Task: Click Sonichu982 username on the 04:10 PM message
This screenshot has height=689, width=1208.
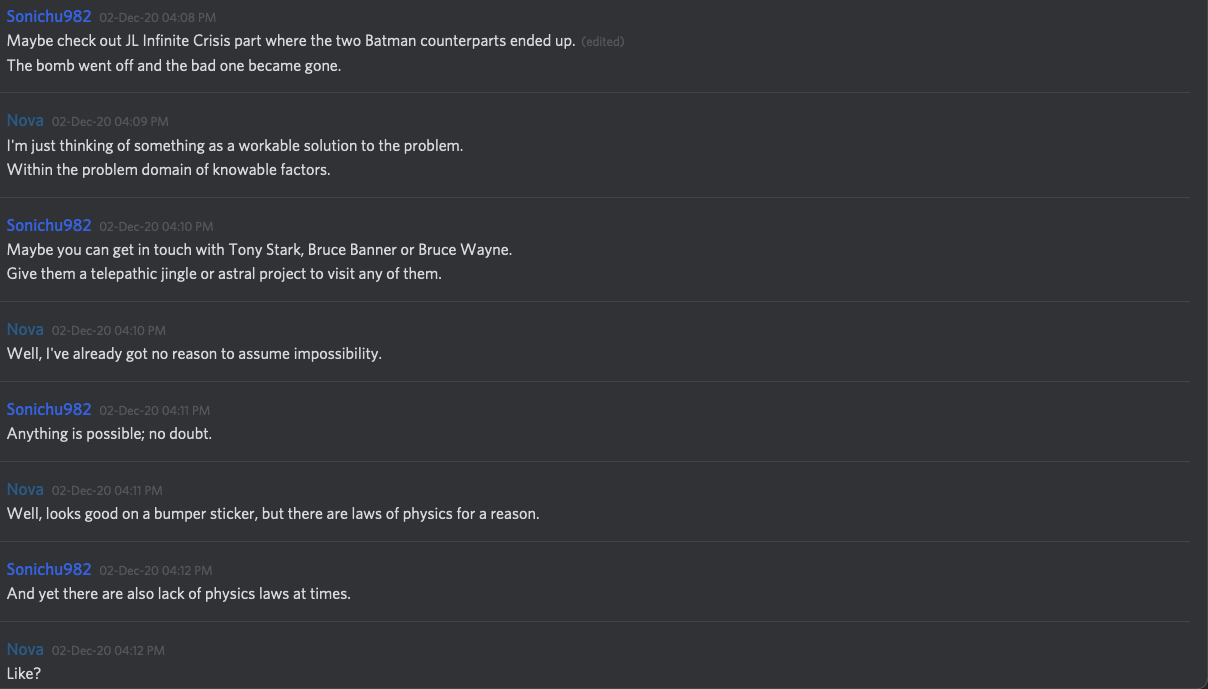Action: coord(49,225)
